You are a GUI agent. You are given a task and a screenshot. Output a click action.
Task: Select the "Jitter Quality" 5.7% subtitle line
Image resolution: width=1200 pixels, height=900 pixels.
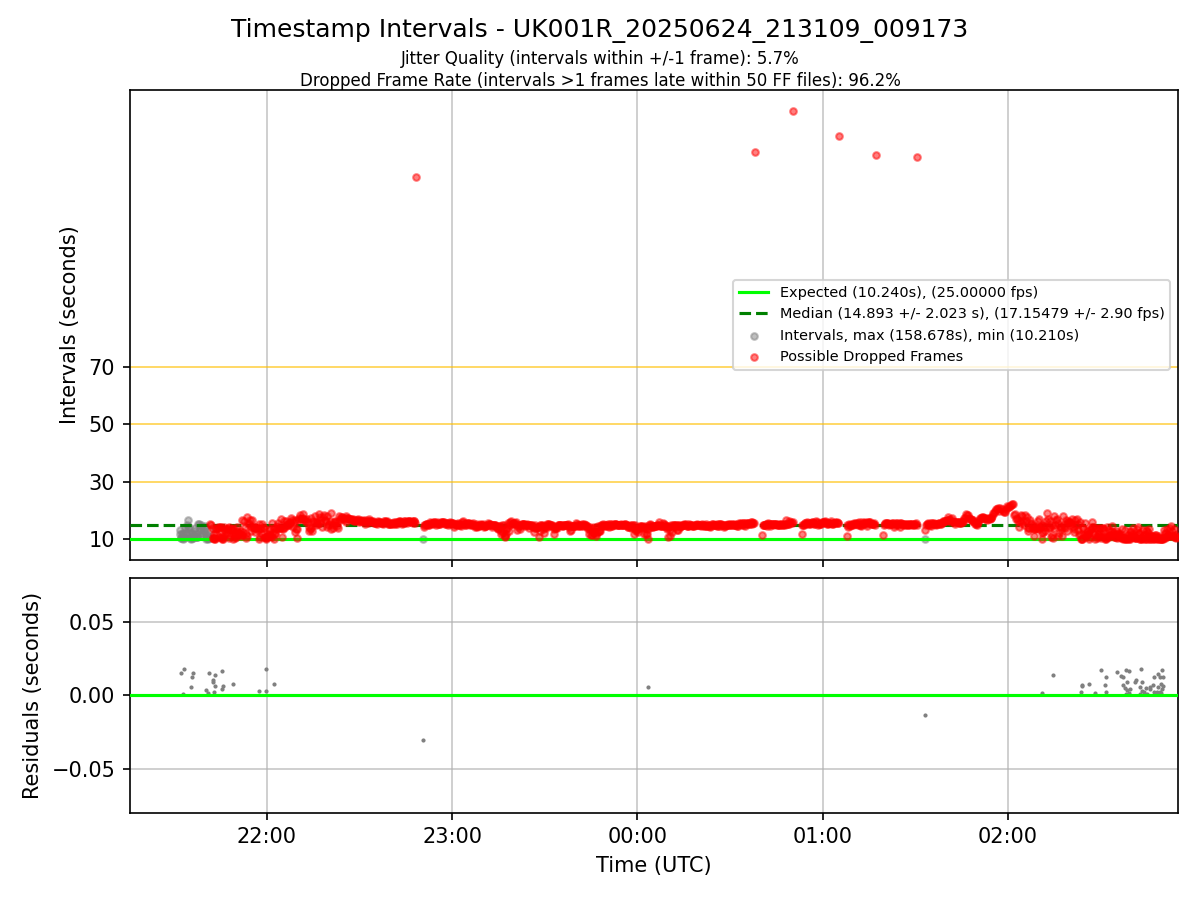pos(599,59)
